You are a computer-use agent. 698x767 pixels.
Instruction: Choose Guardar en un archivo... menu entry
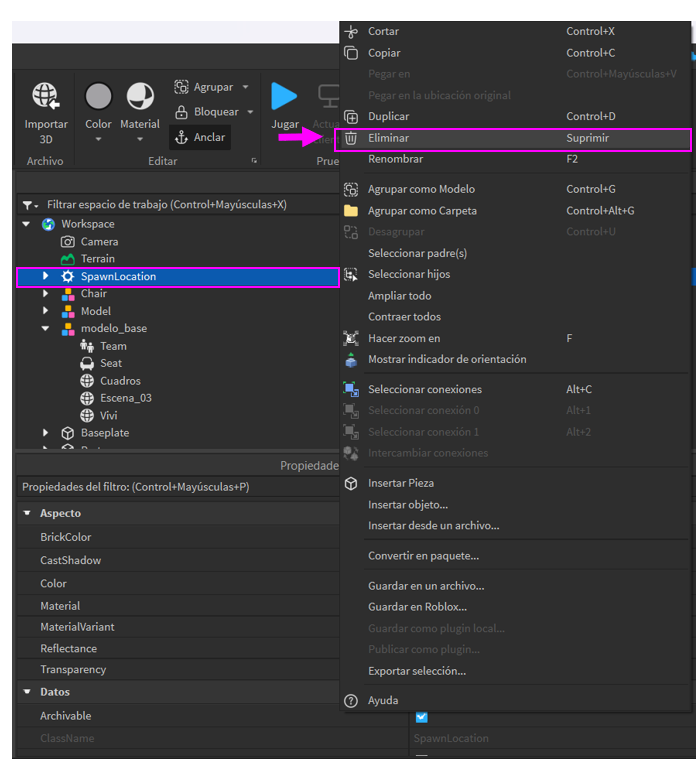(x=515, y=586)
